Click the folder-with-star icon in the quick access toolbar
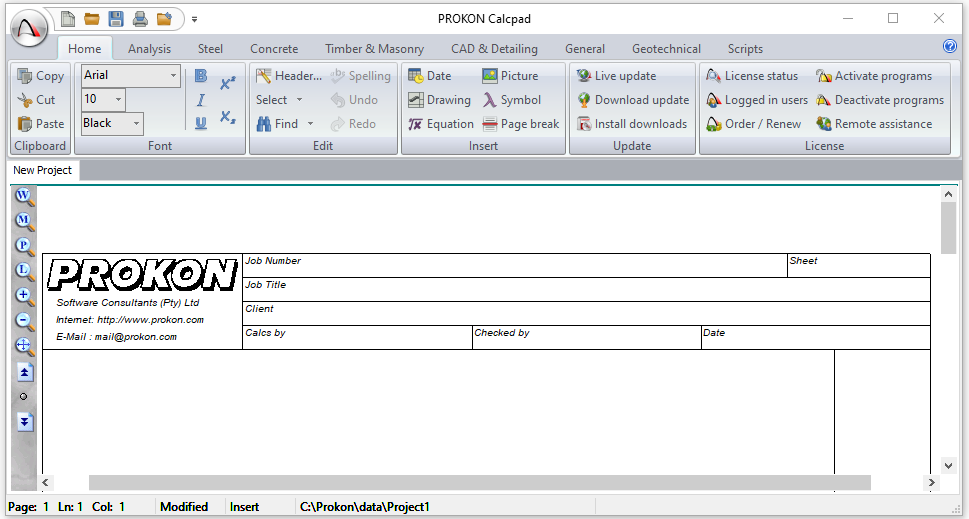This screenshot has height=519, width=969. [x=164, y=19]
